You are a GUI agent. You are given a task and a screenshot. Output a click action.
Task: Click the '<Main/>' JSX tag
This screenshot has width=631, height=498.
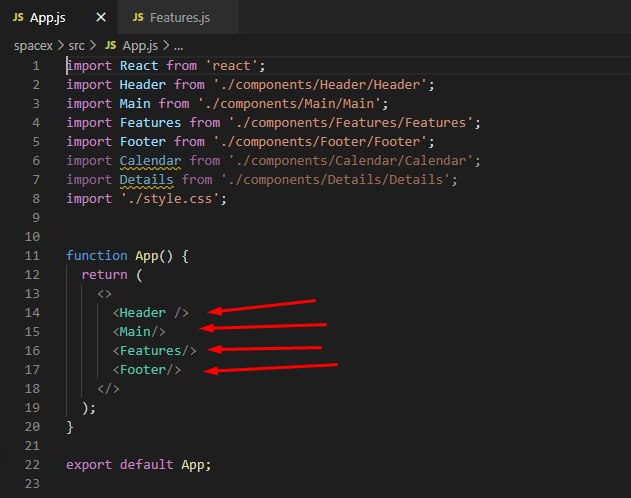(139, 331)
